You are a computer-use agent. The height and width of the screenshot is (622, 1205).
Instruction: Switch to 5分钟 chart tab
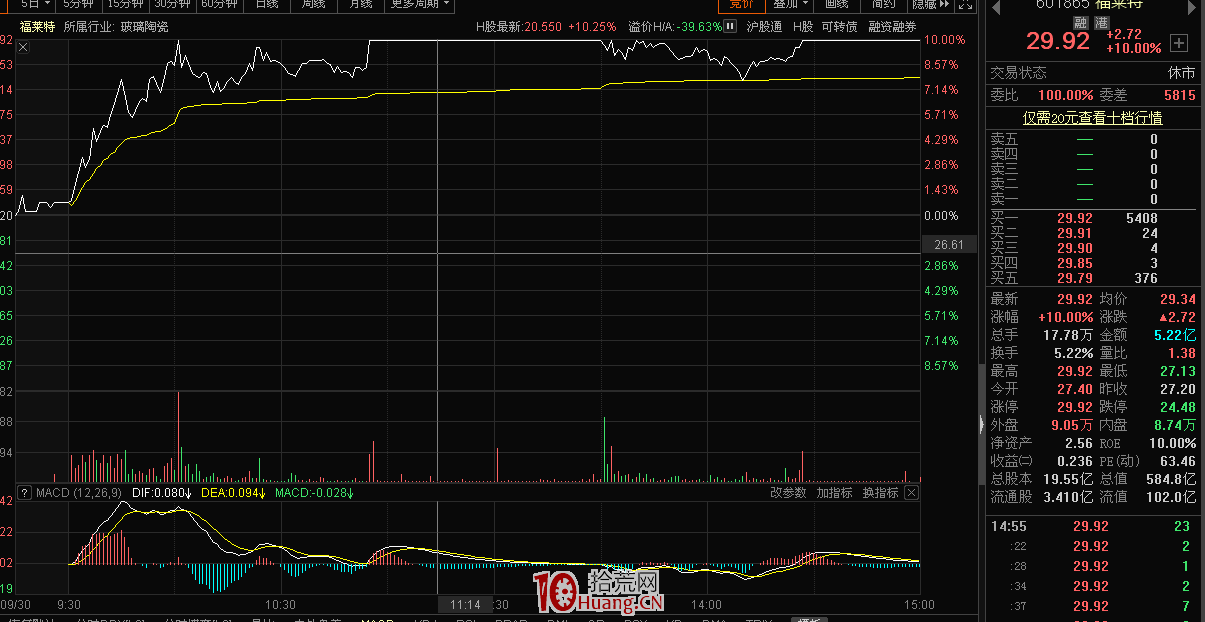(x=78, y=4)
